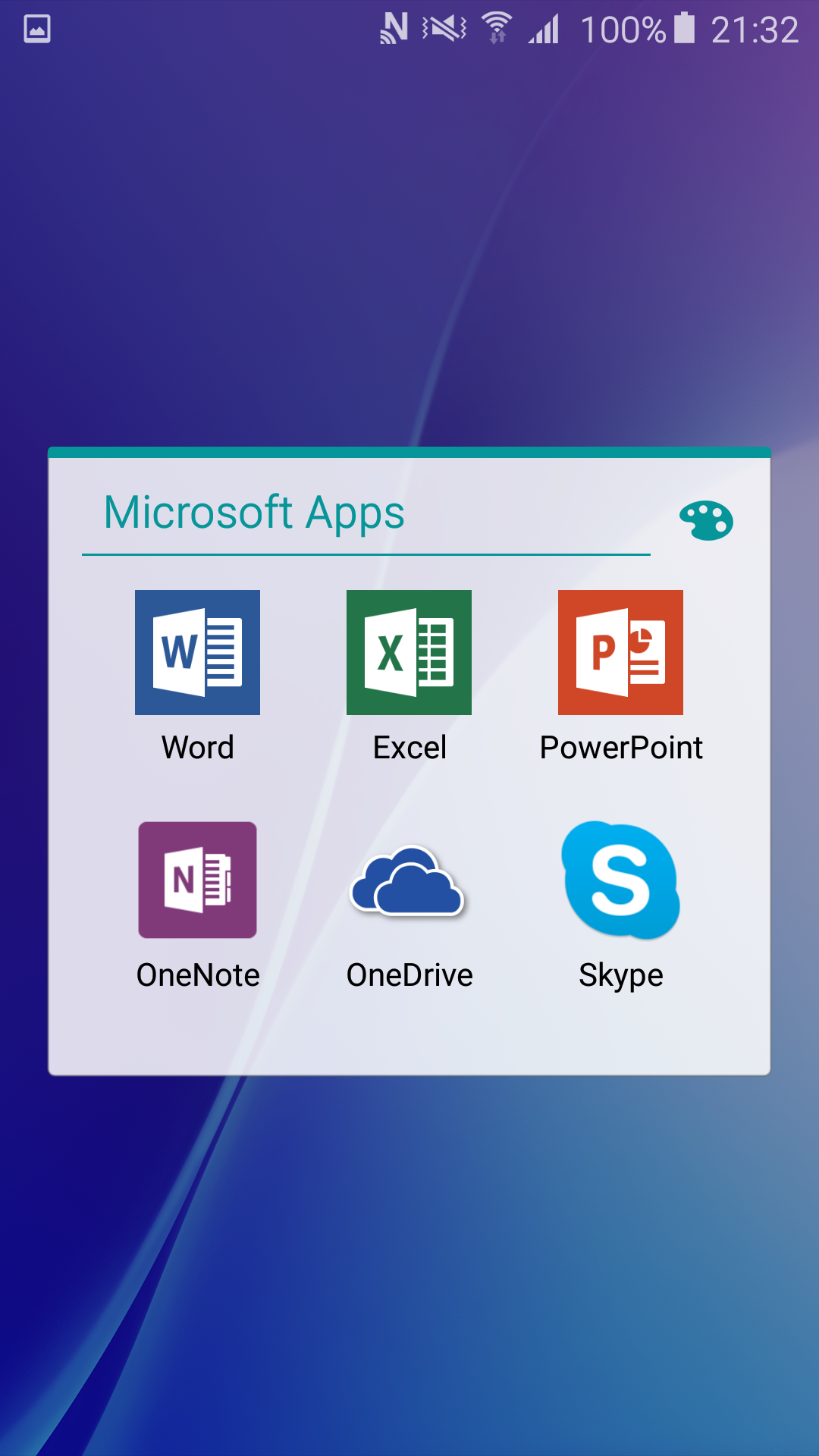Screen dimensions: 819x1456
Task: Tap the 21:32 clock
Action: tap(755, 30)
